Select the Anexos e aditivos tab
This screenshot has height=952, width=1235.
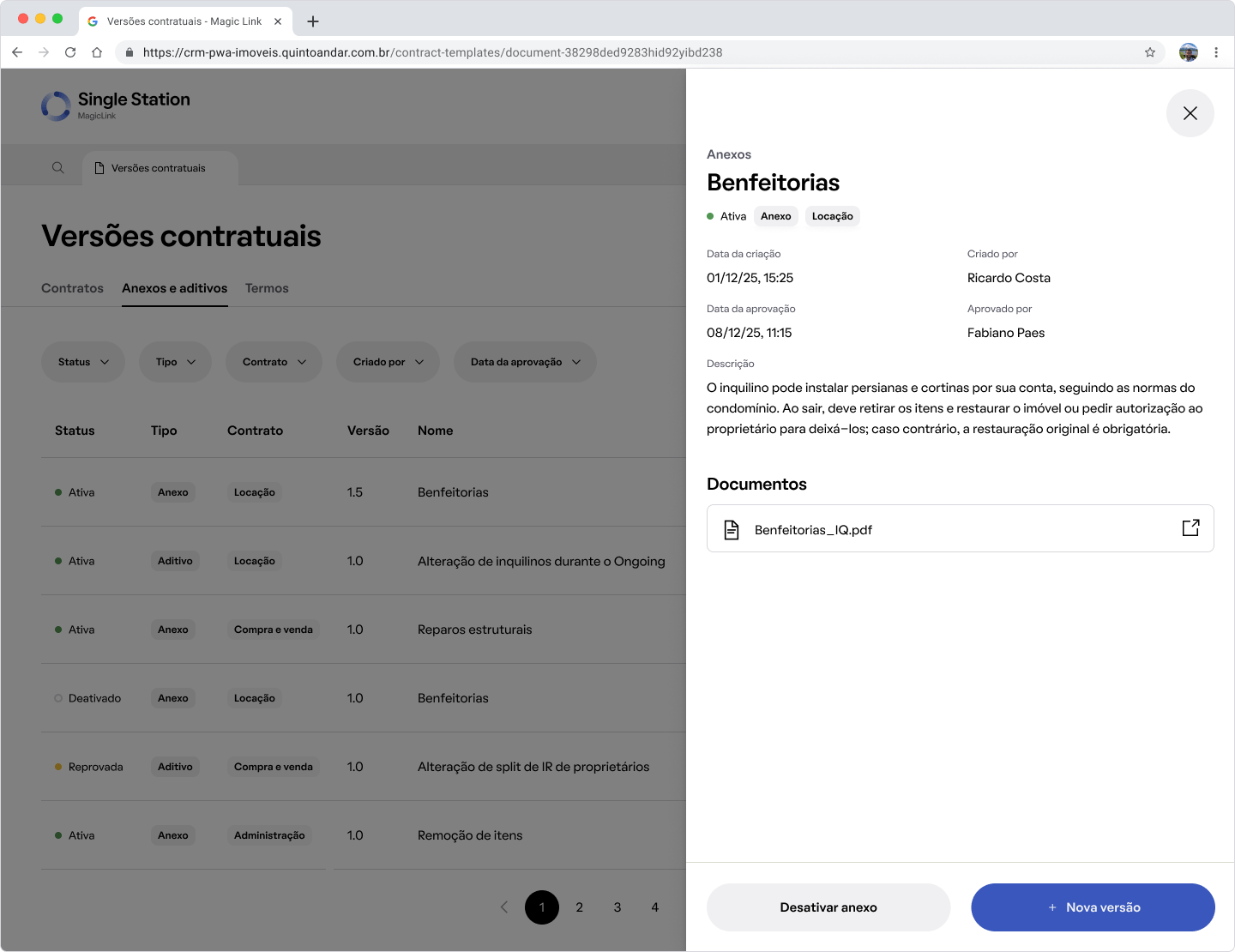coord(175,288)
